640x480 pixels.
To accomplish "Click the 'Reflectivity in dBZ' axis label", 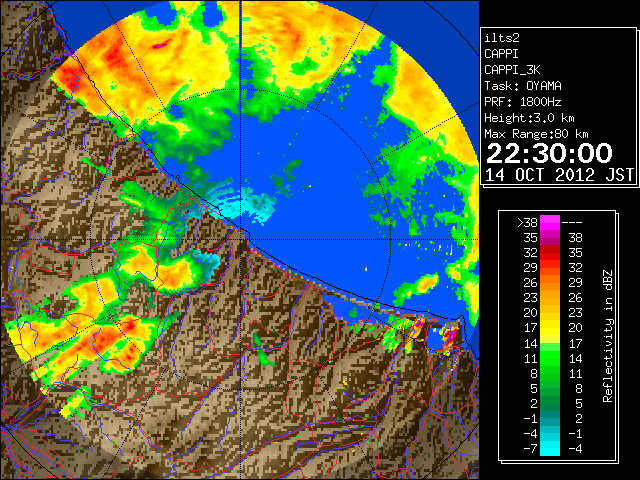I will click(607, 336).
